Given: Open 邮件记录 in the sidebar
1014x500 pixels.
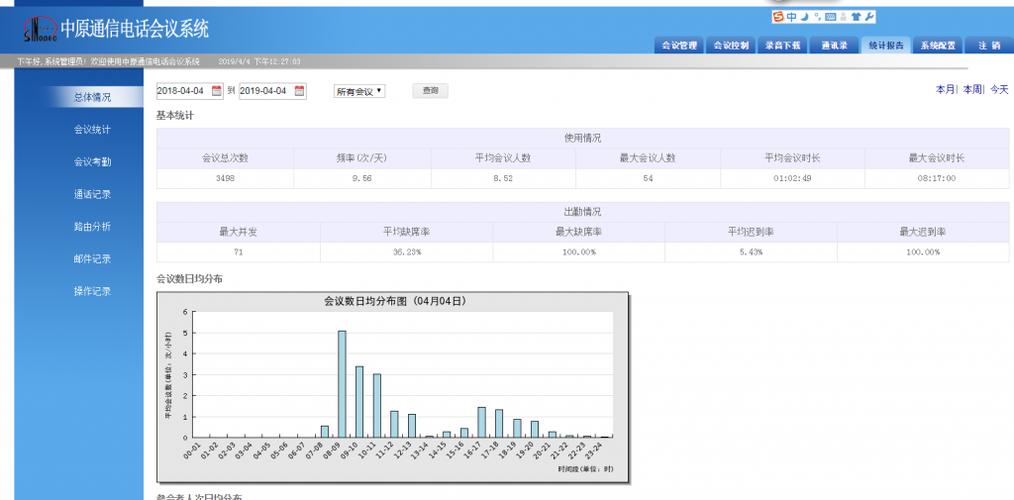Looking at the screenshot, I should pyautogui.click(x=92, y=259).
